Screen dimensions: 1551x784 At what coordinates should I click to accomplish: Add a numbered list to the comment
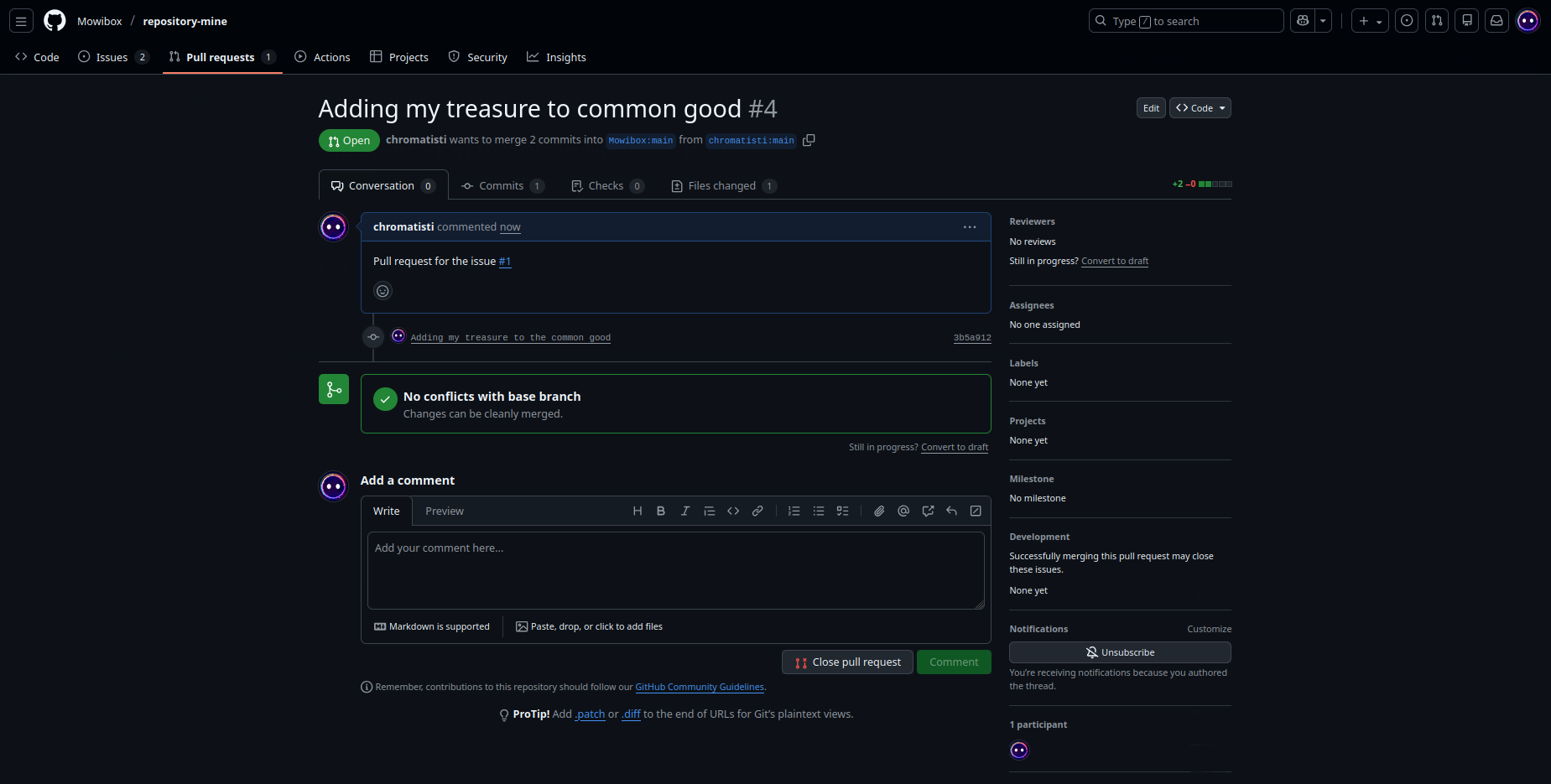(794, 511)
